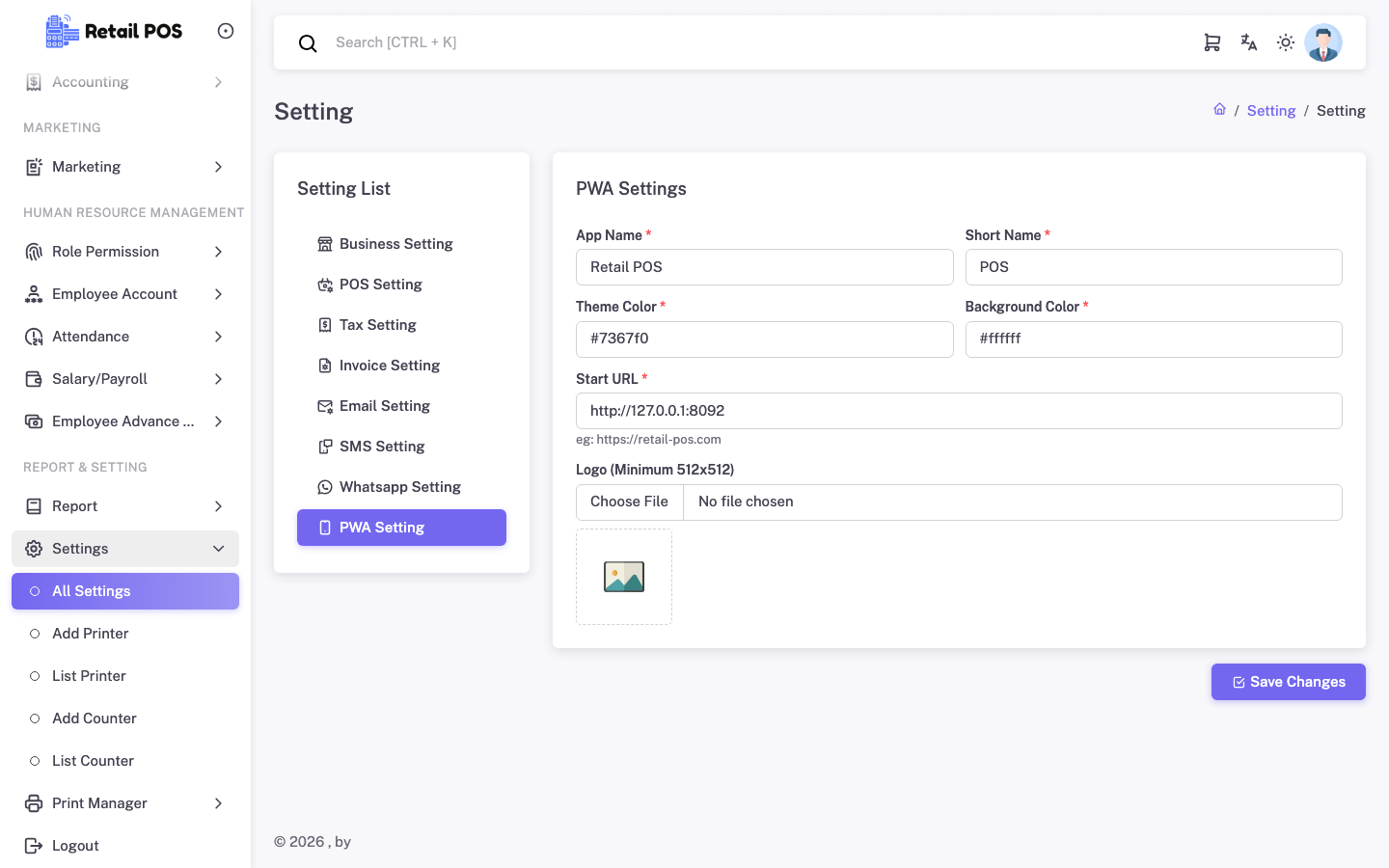Expand the Attendance chevron
The height and width of the screenshot is (868, 1389).
point(219,337)
